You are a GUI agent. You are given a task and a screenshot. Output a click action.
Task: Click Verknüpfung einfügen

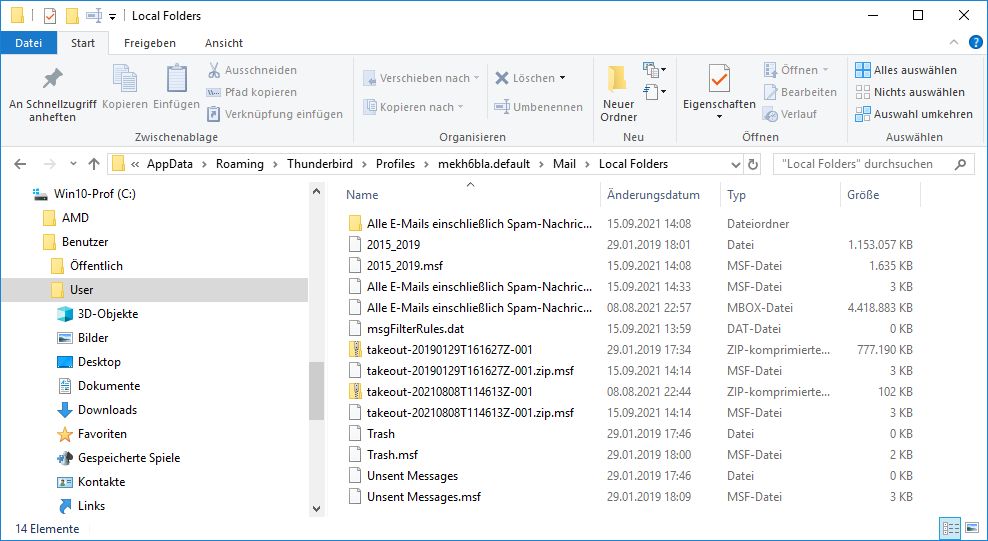275,114
